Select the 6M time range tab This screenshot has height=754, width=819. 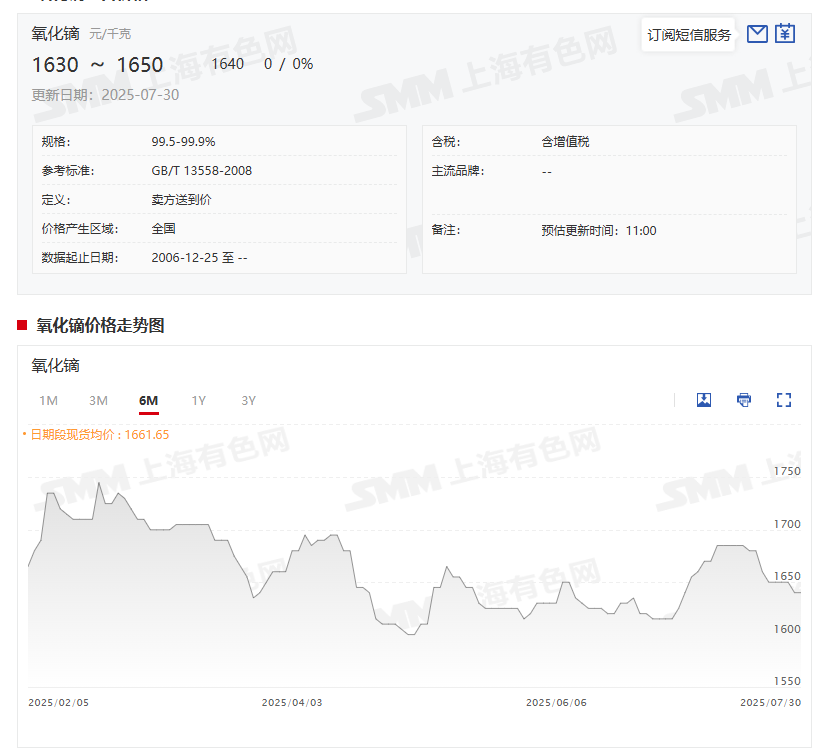(x=148, y=401)
